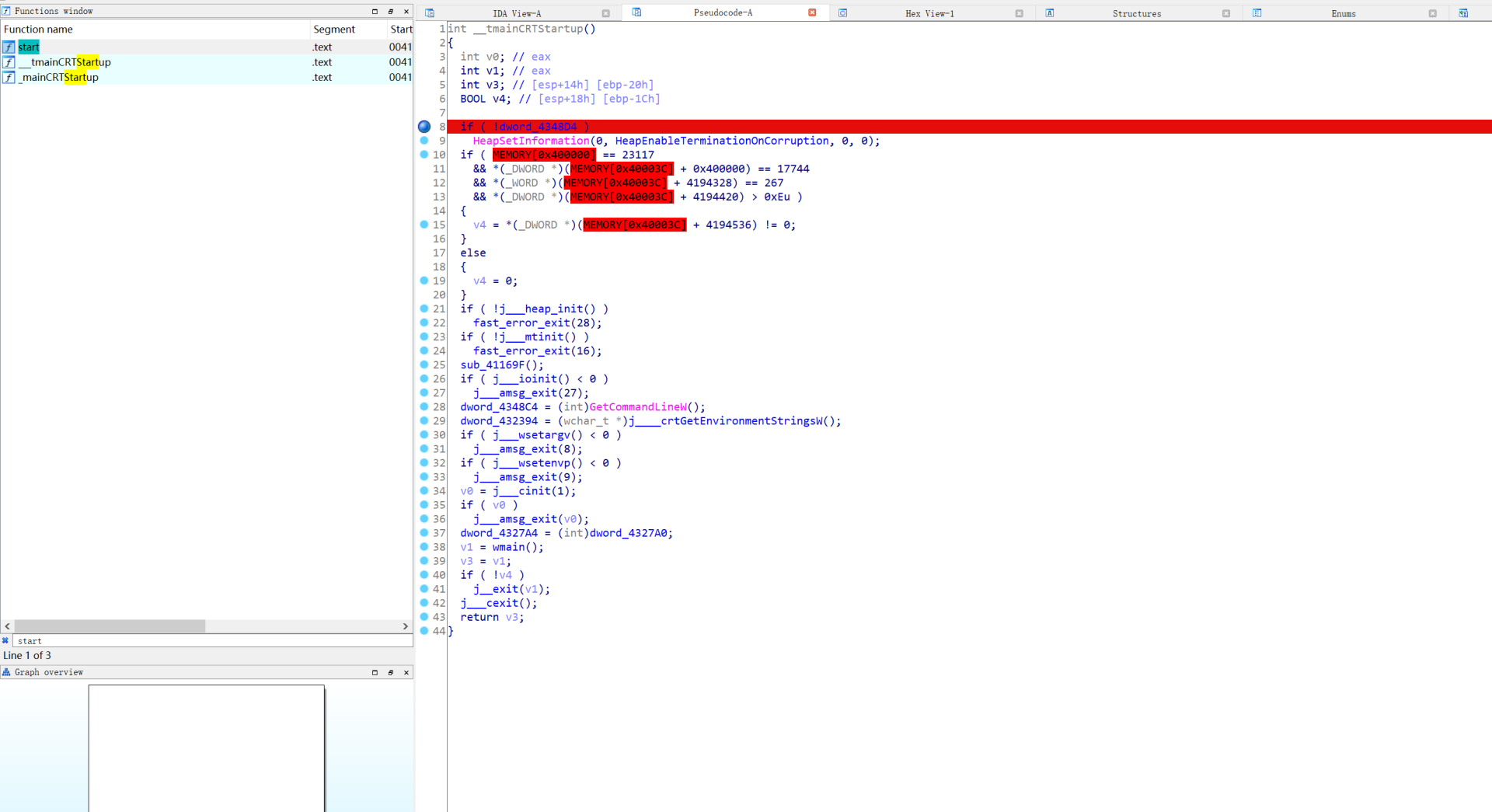Click the function icon beside start
1492x812 pixels.
point(9,47)
